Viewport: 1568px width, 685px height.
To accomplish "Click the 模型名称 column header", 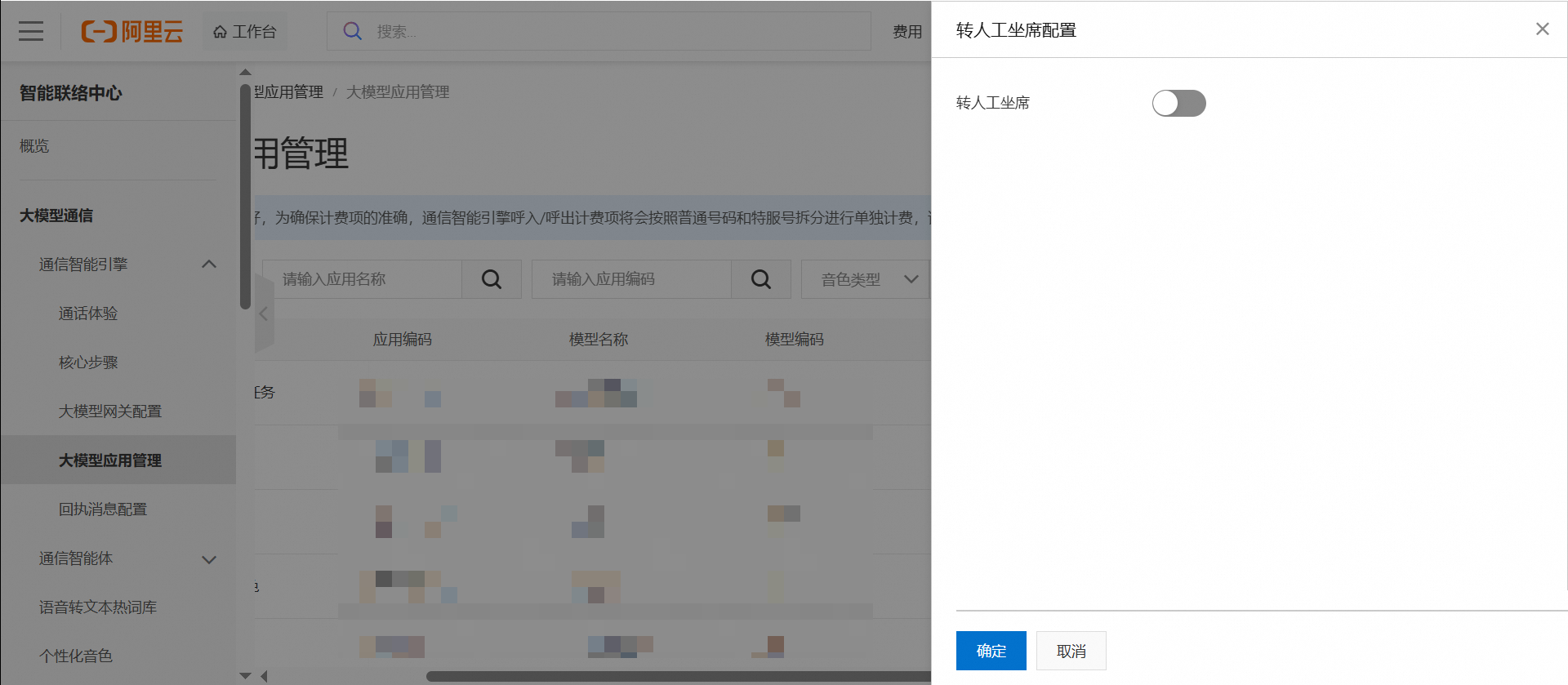I will (599, 340).
